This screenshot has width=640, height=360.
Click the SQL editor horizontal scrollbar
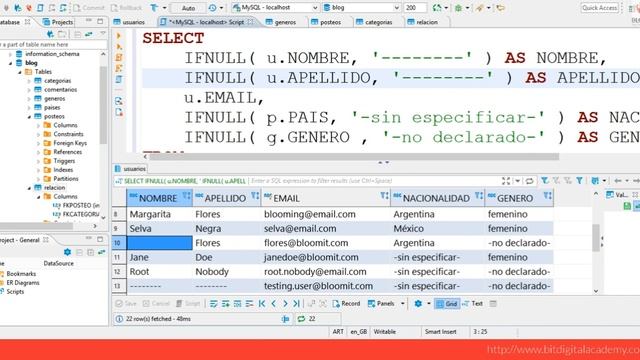pyautogui.click(x=354, y=157)
